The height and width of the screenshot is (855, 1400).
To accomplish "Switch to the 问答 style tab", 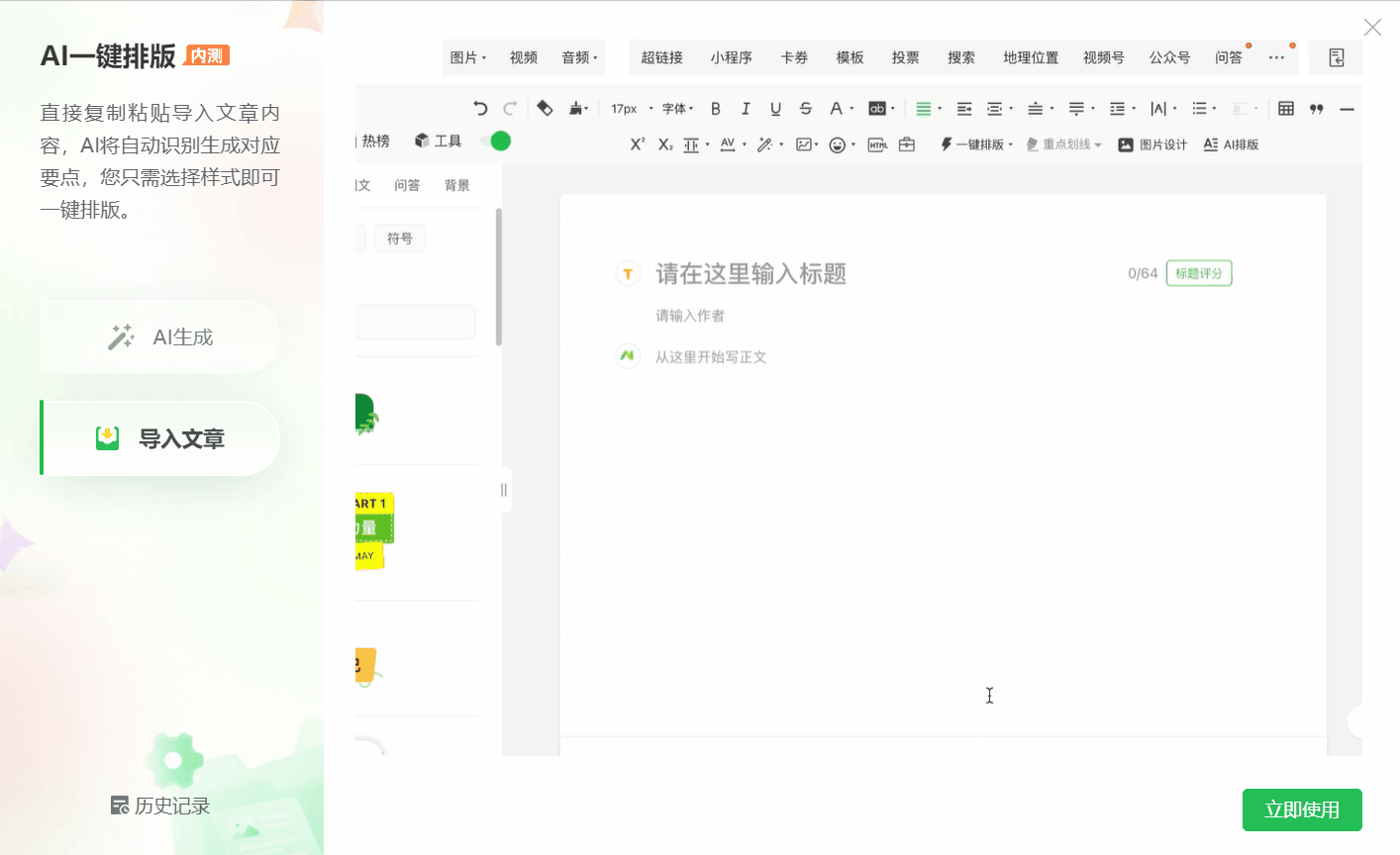I will [407, 185].
